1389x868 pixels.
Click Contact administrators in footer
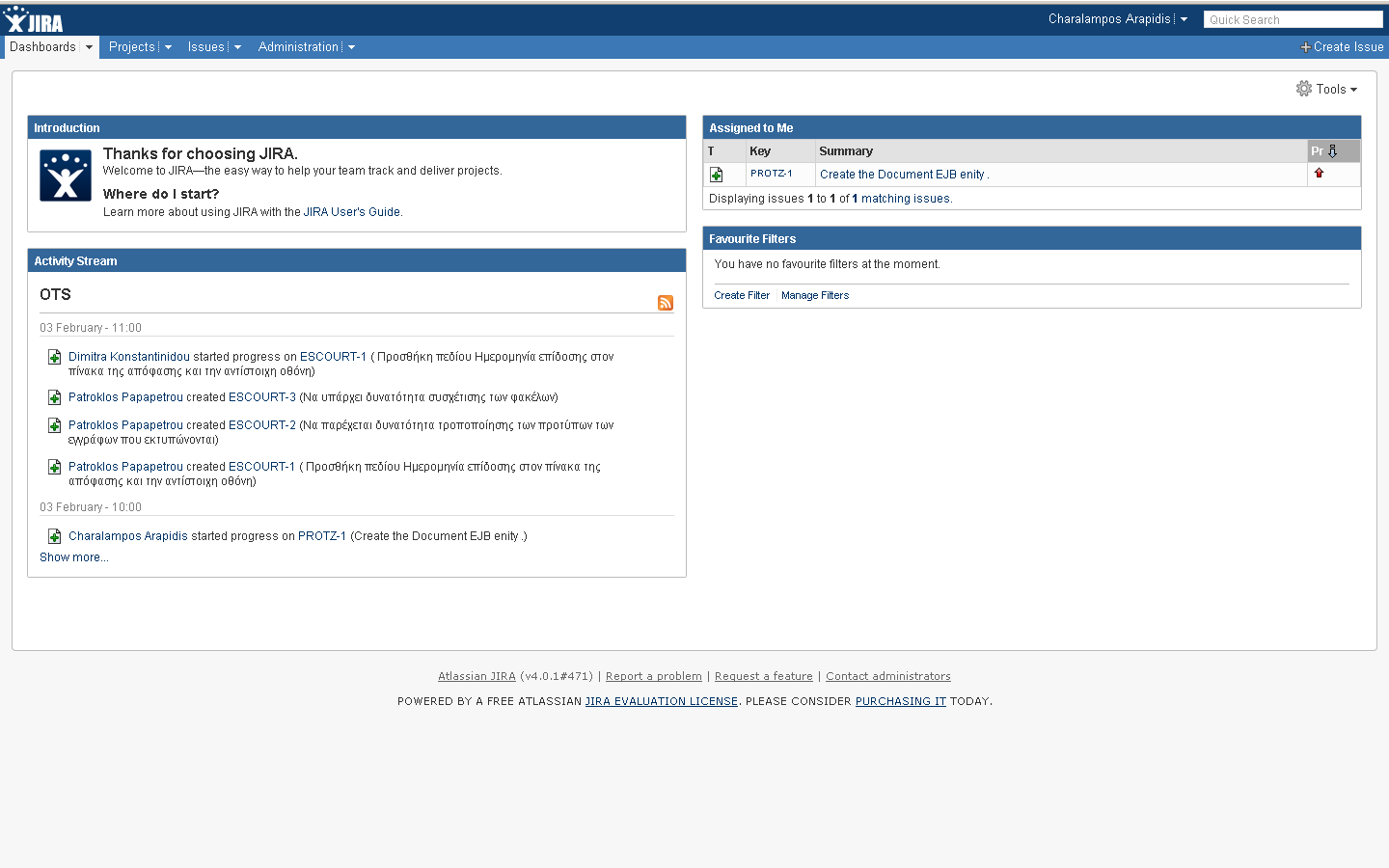pos(888,677)
